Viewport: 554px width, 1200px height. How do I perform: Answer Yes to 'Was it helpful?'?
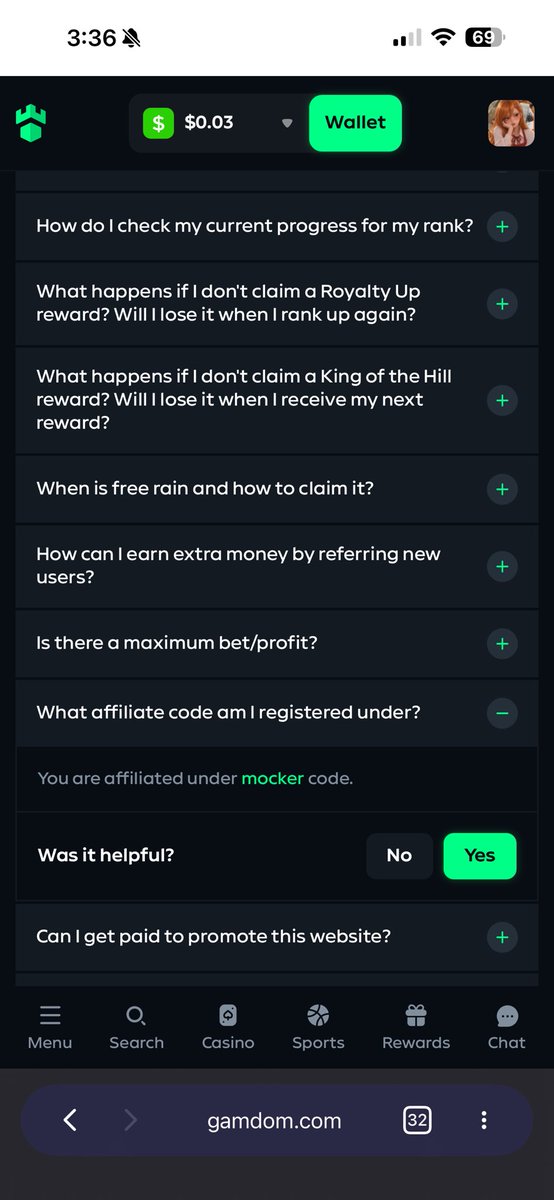tap(480, 855)
